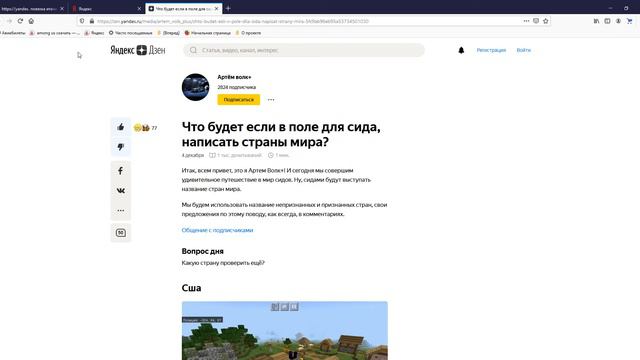Viewport: 640px width, 360px height.
Task: Open the '(Вперед)' bookmark folder
Action: (x=168, y=33)
